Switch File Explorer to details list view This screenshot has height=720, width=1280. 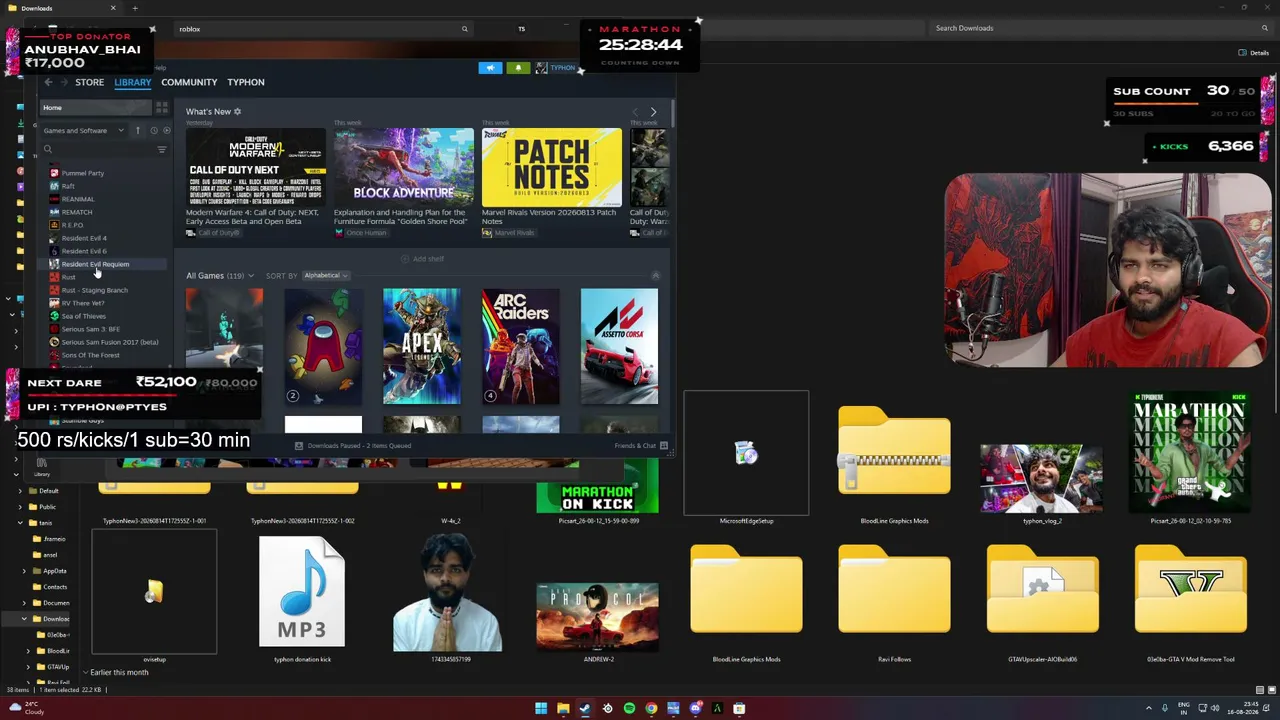(x=1259, y=690)
